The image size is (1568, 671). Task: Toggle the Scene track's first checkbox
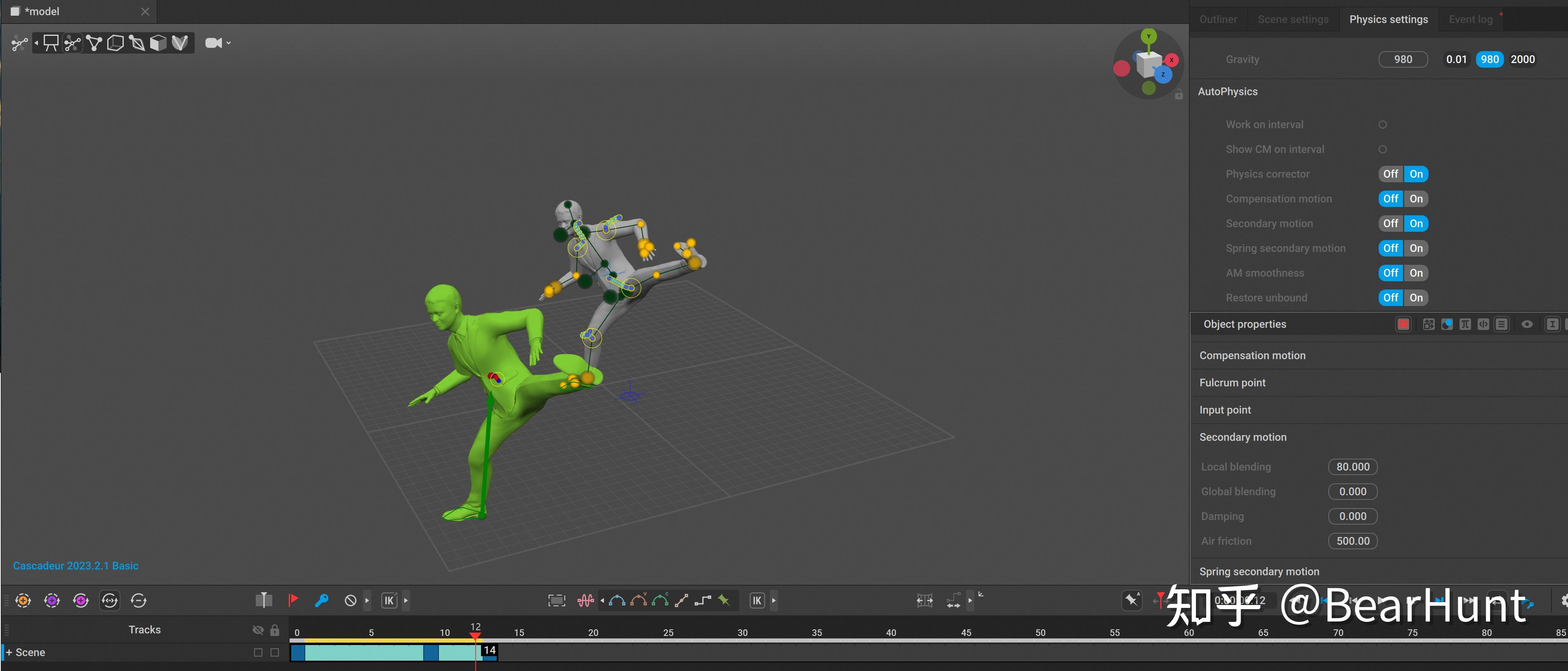(258, 652)
